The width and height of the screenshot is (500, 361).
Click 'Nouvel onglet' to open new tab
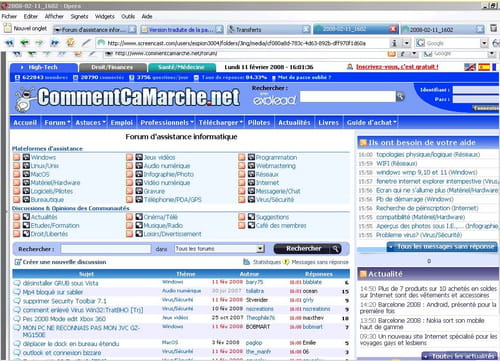point(25,29)
